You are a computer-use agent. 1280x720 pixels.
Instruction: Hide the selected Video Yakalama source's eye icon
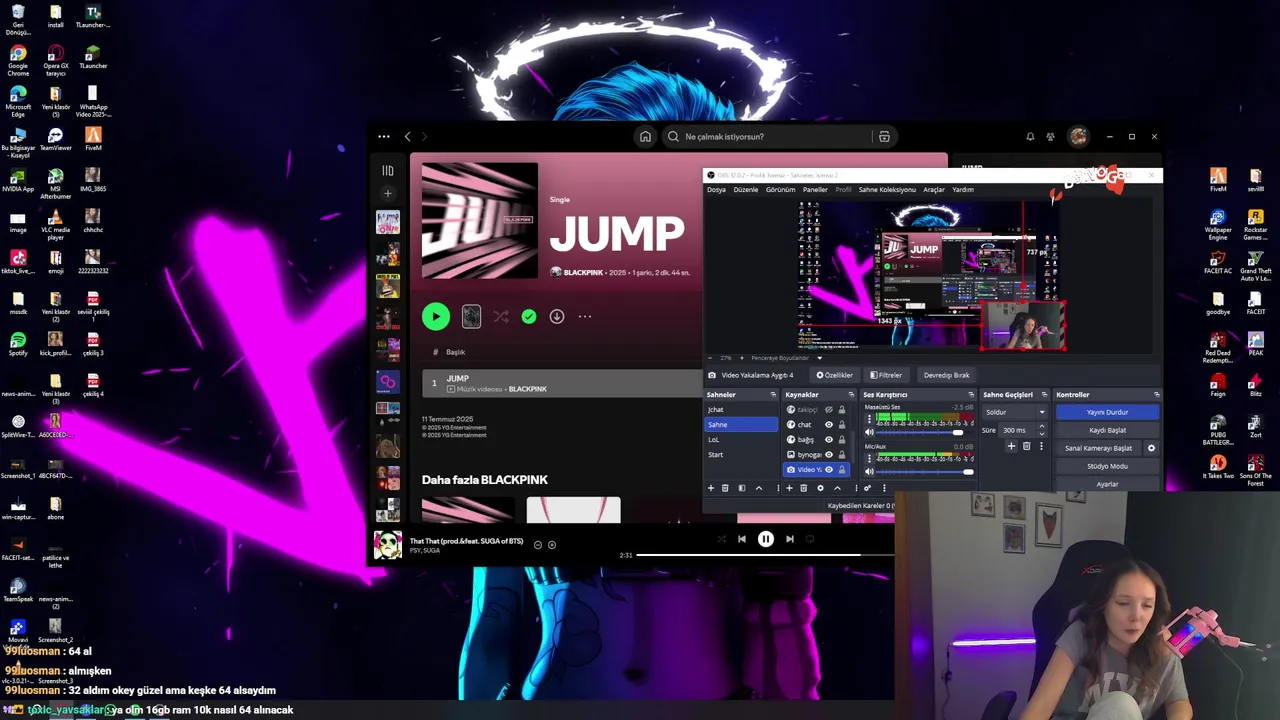pos(829,470)
